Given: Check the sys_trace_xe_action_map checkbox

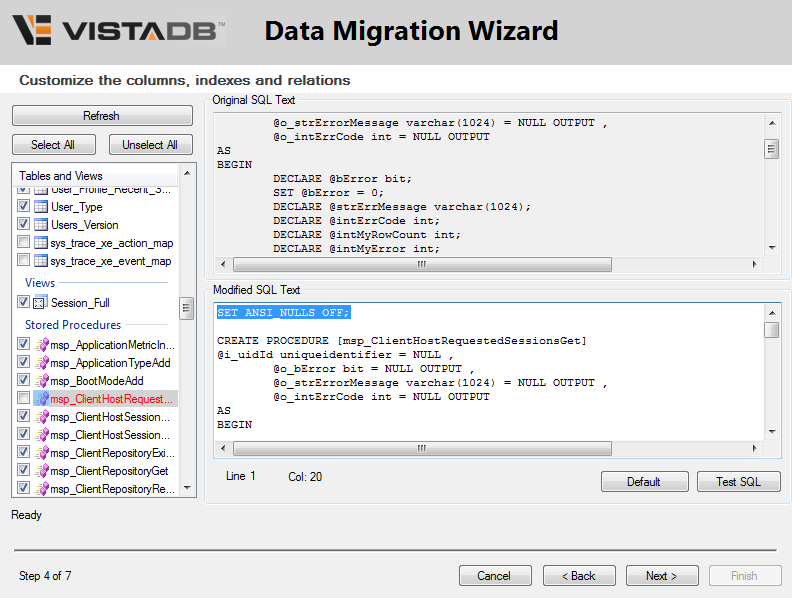Looking at the screenshot, I should [23, 242].
